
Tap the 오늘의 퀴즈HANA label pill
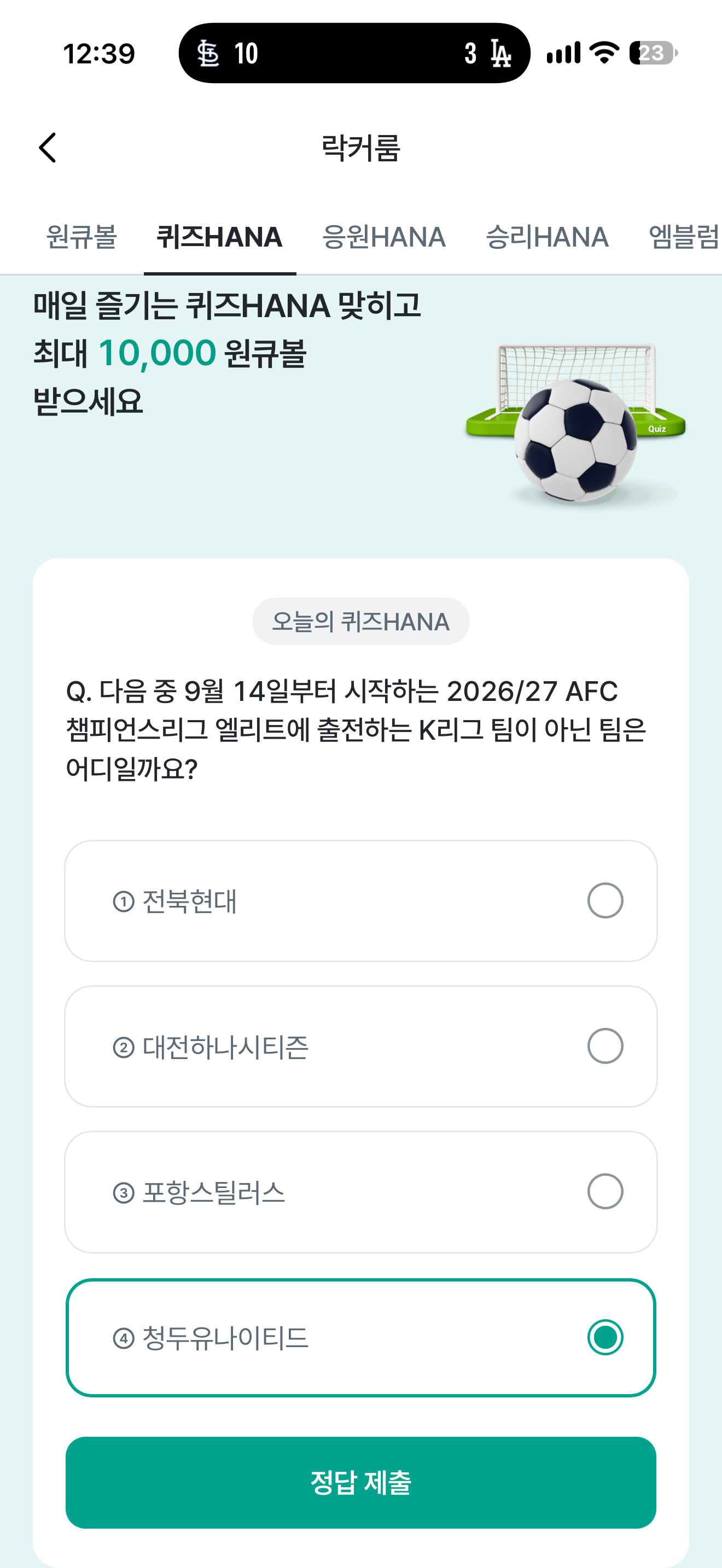click(x=361, y=622)
